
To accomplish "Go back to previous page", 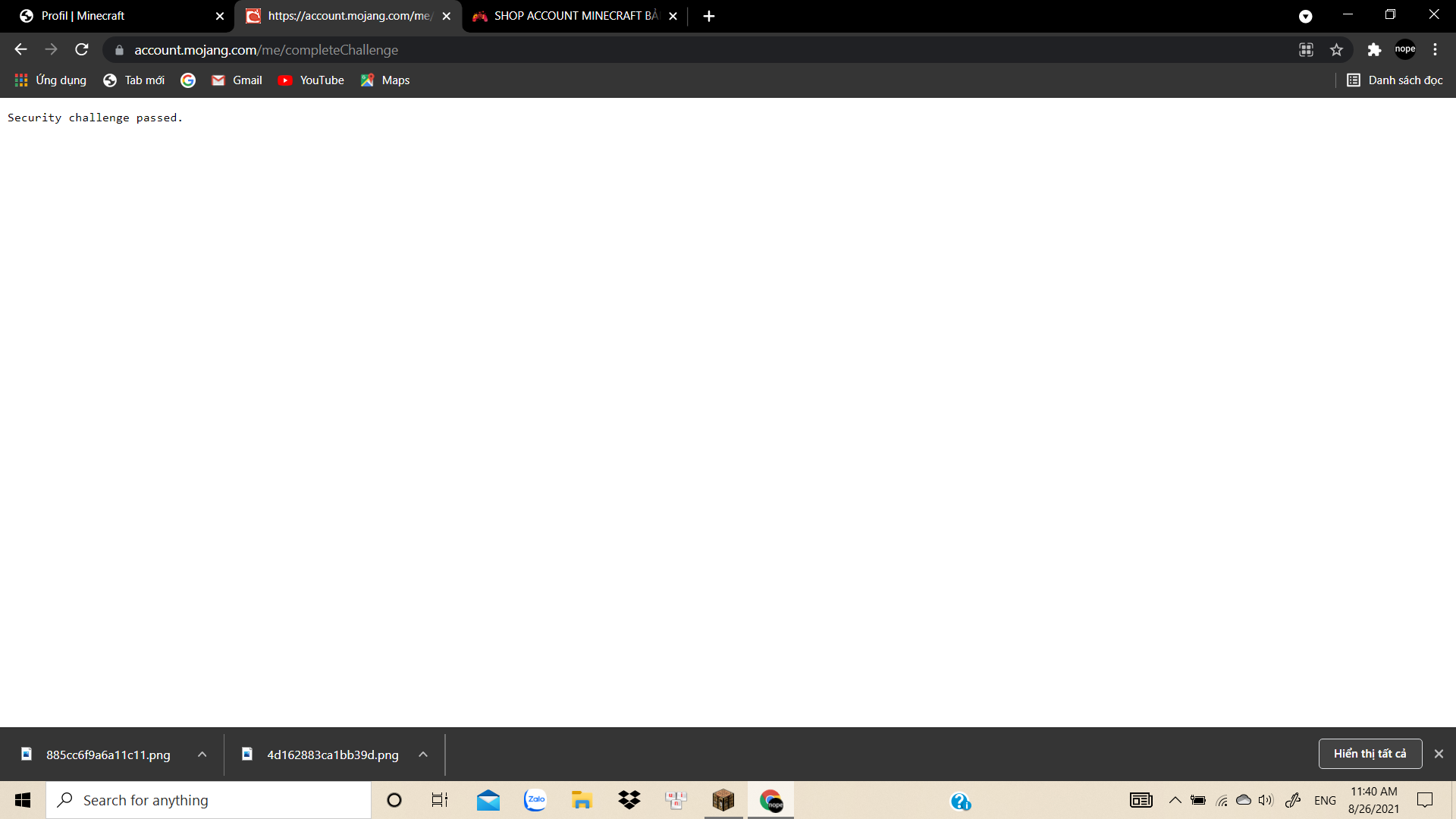I will [20, 49].
